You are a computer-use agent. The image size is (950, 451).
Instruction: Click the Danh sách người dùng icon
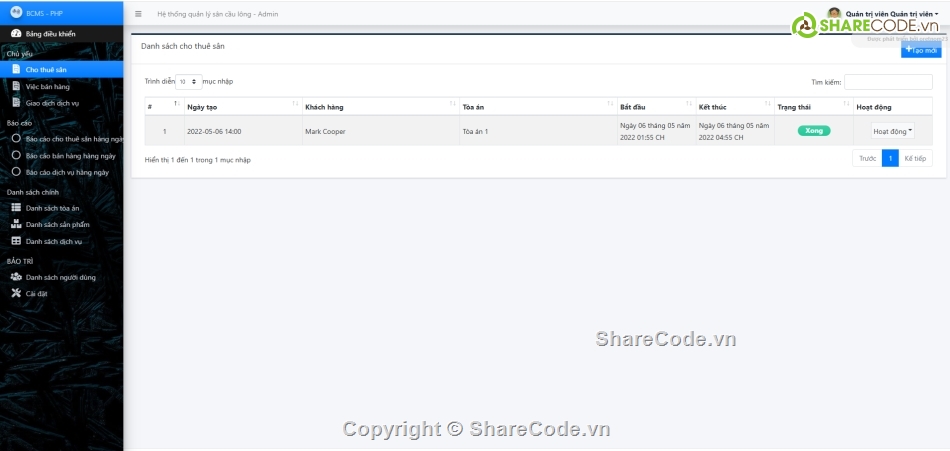[x=15, y=277]
